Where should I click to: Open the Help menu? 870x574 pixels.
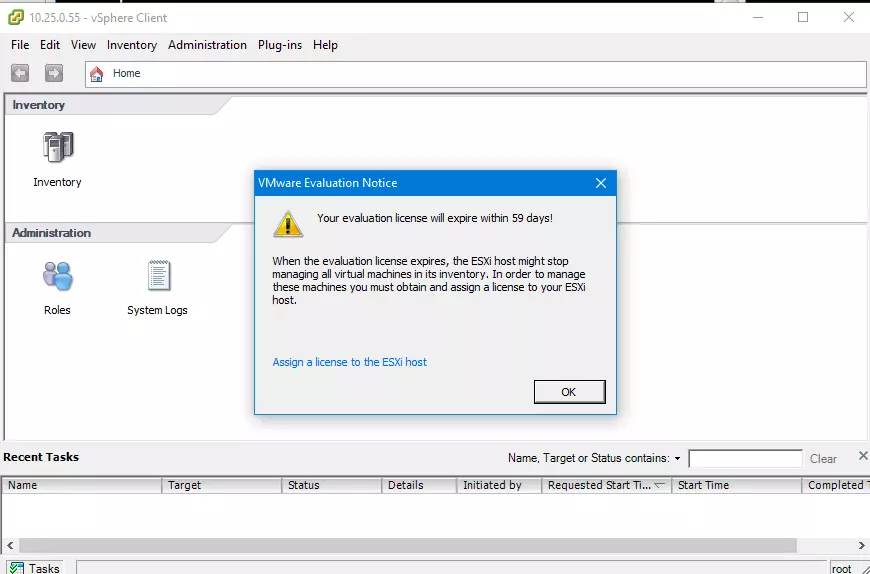click(325, 45)
